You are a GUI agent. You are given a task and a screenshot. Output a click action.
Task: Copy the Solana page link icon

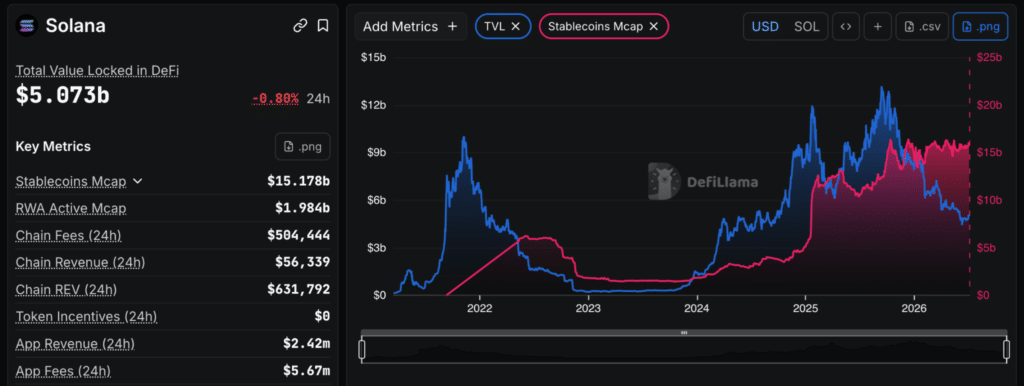300,25
